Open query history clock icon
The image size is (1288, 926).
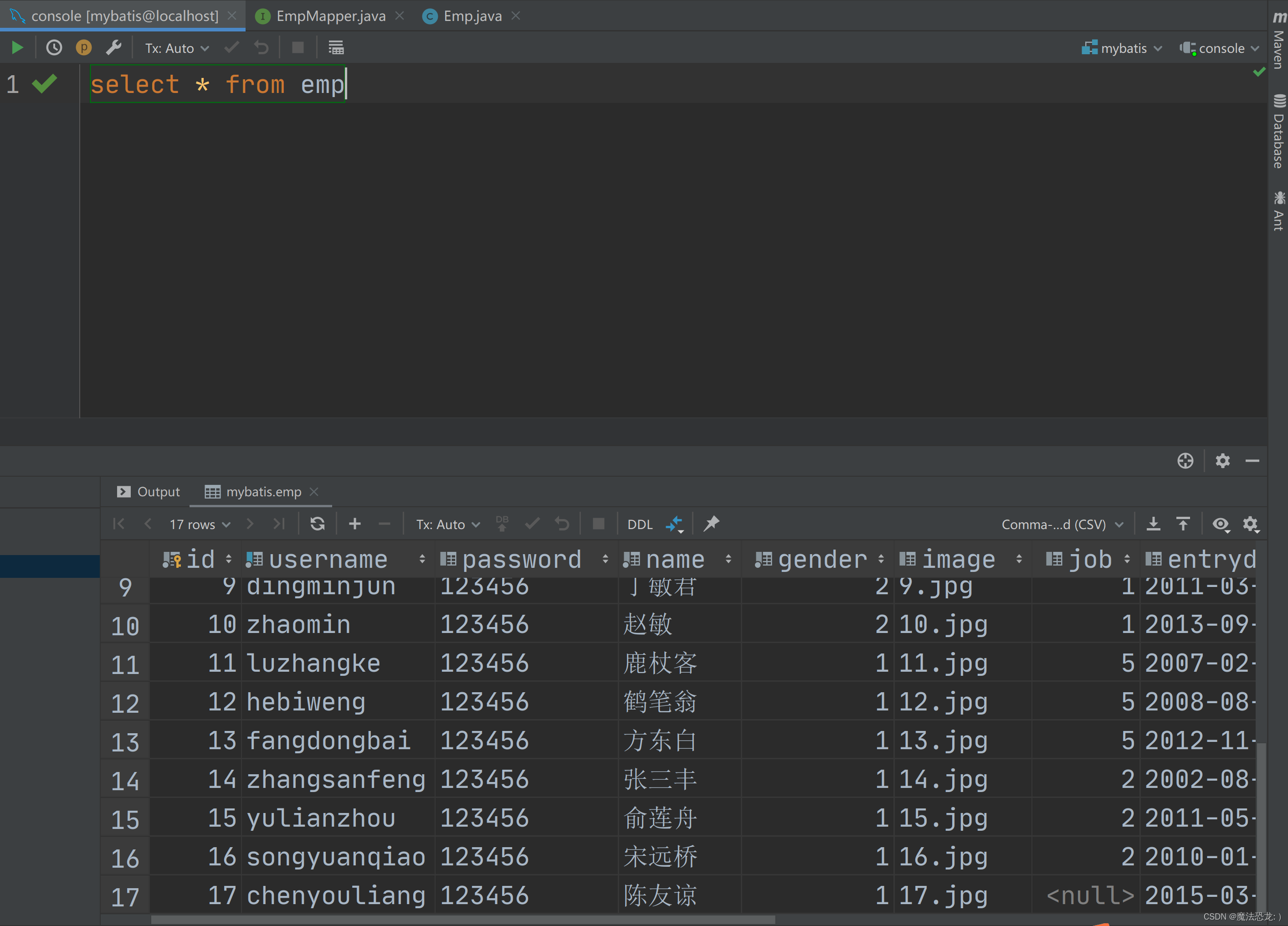(x=54, y=48)
